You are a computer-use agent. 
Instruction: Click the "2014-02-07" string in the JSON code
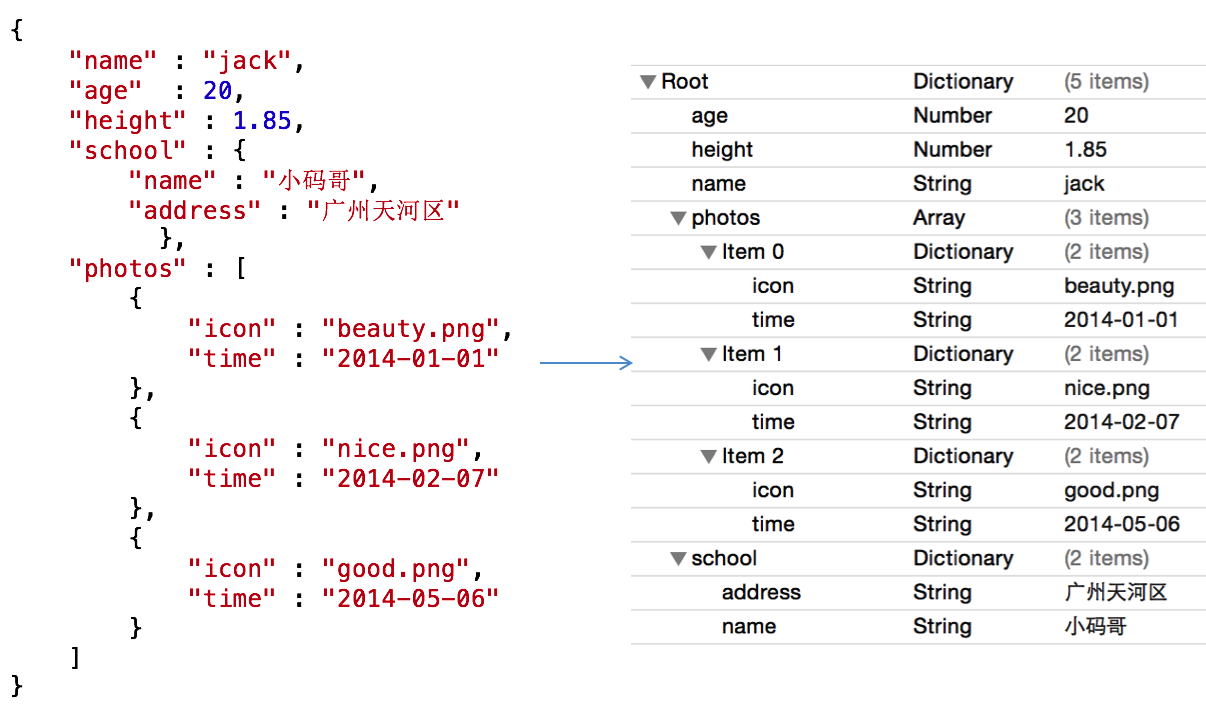410,479
